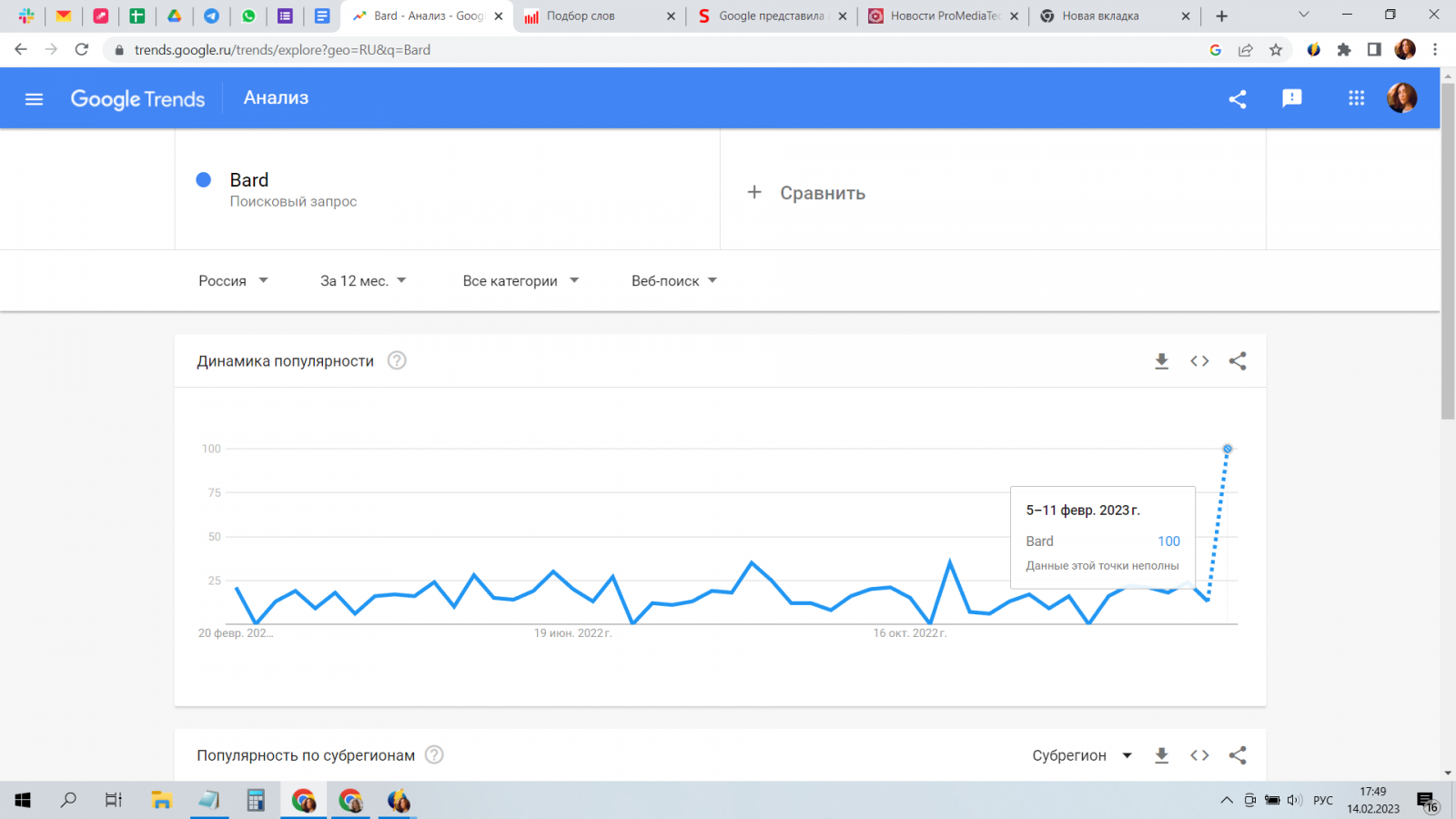Reload the current page
The image size is (1456, 819).
click(82, 50)
